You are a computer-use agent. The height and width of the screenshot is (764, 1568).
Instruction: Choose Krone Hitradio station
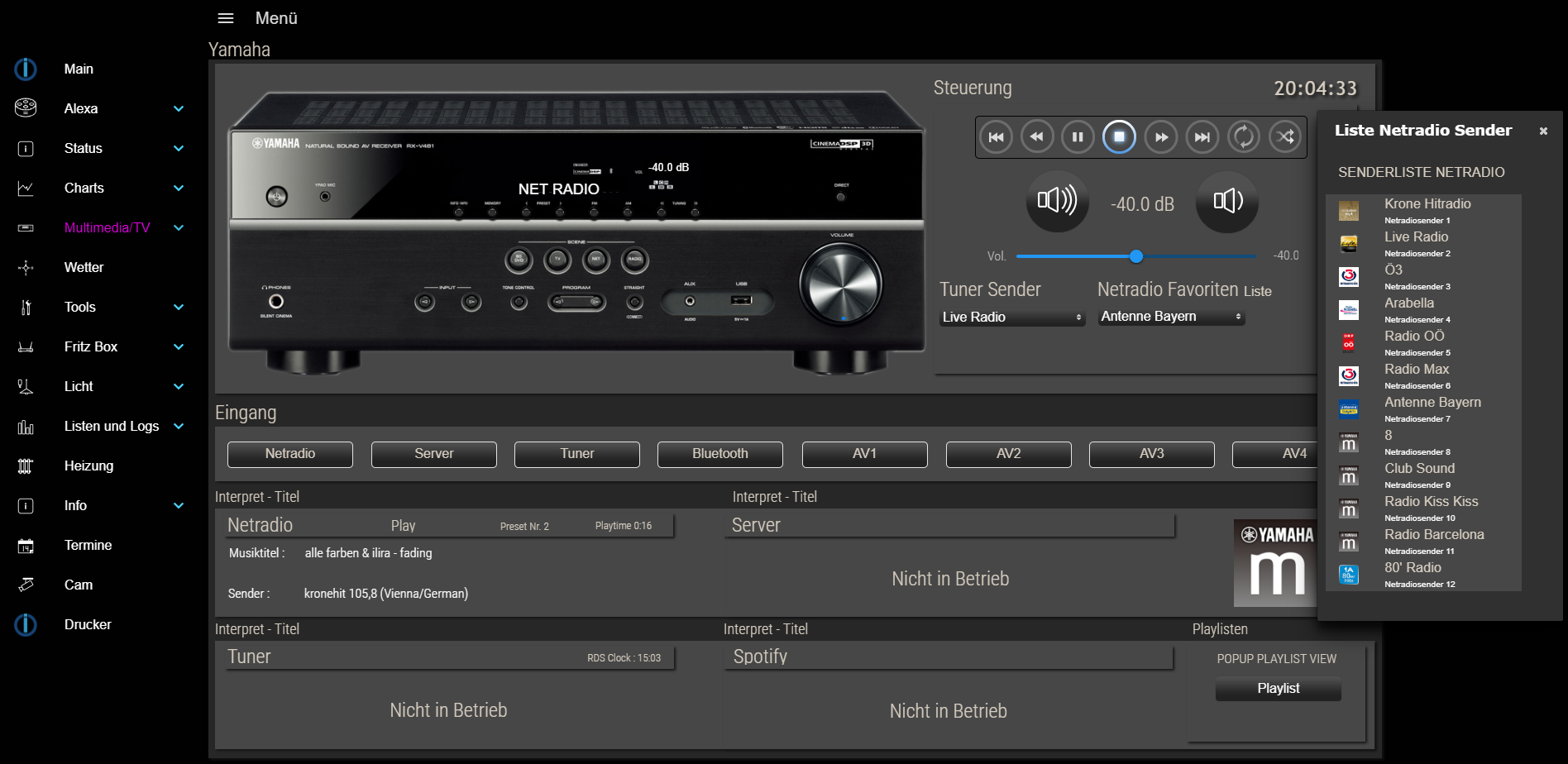[x=1423, y=211]
